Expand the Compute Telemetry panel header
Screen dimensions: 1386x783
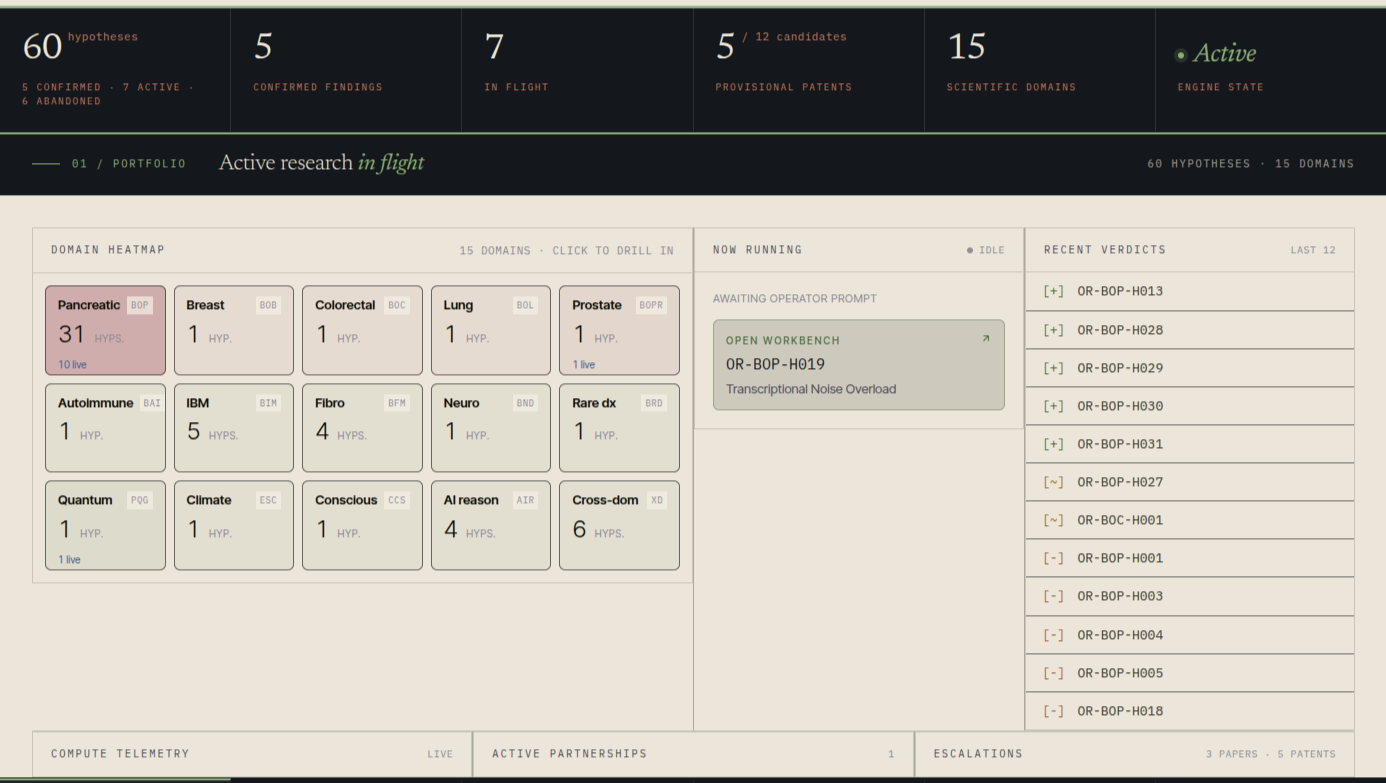click(x=252, y=754)
